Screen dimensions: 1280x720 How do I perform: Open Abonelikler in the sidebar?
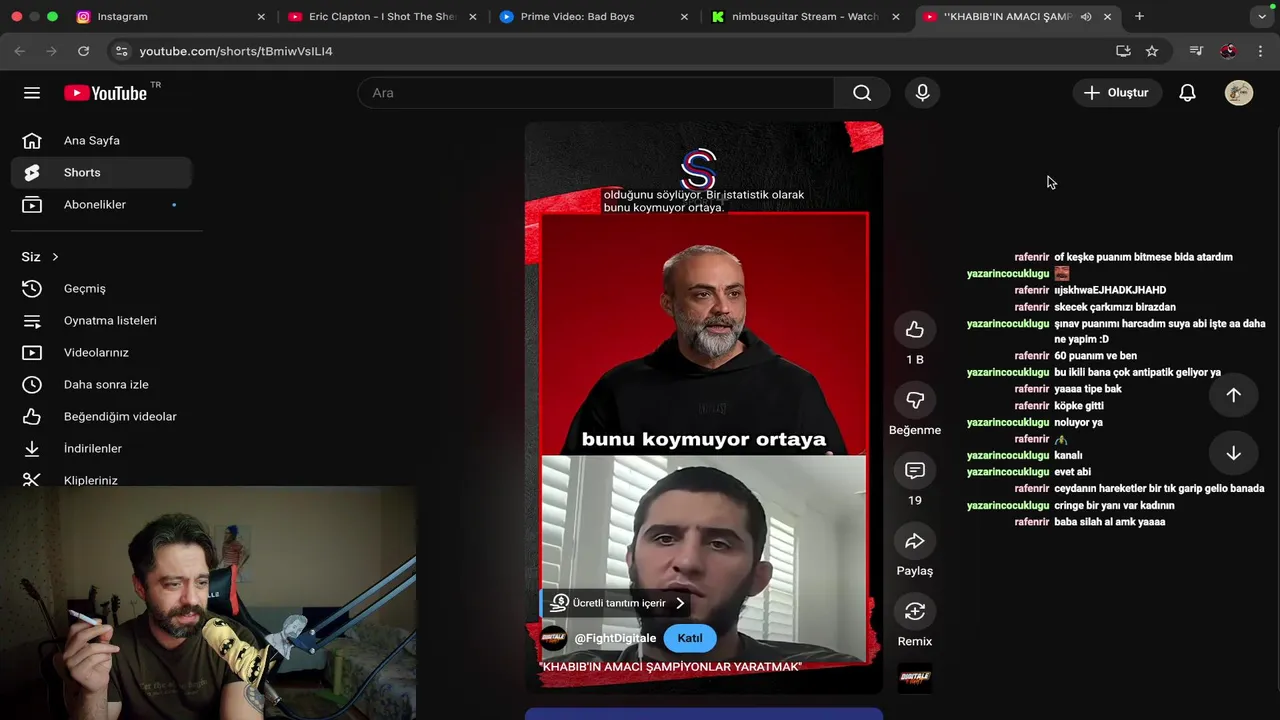[102, 205]
